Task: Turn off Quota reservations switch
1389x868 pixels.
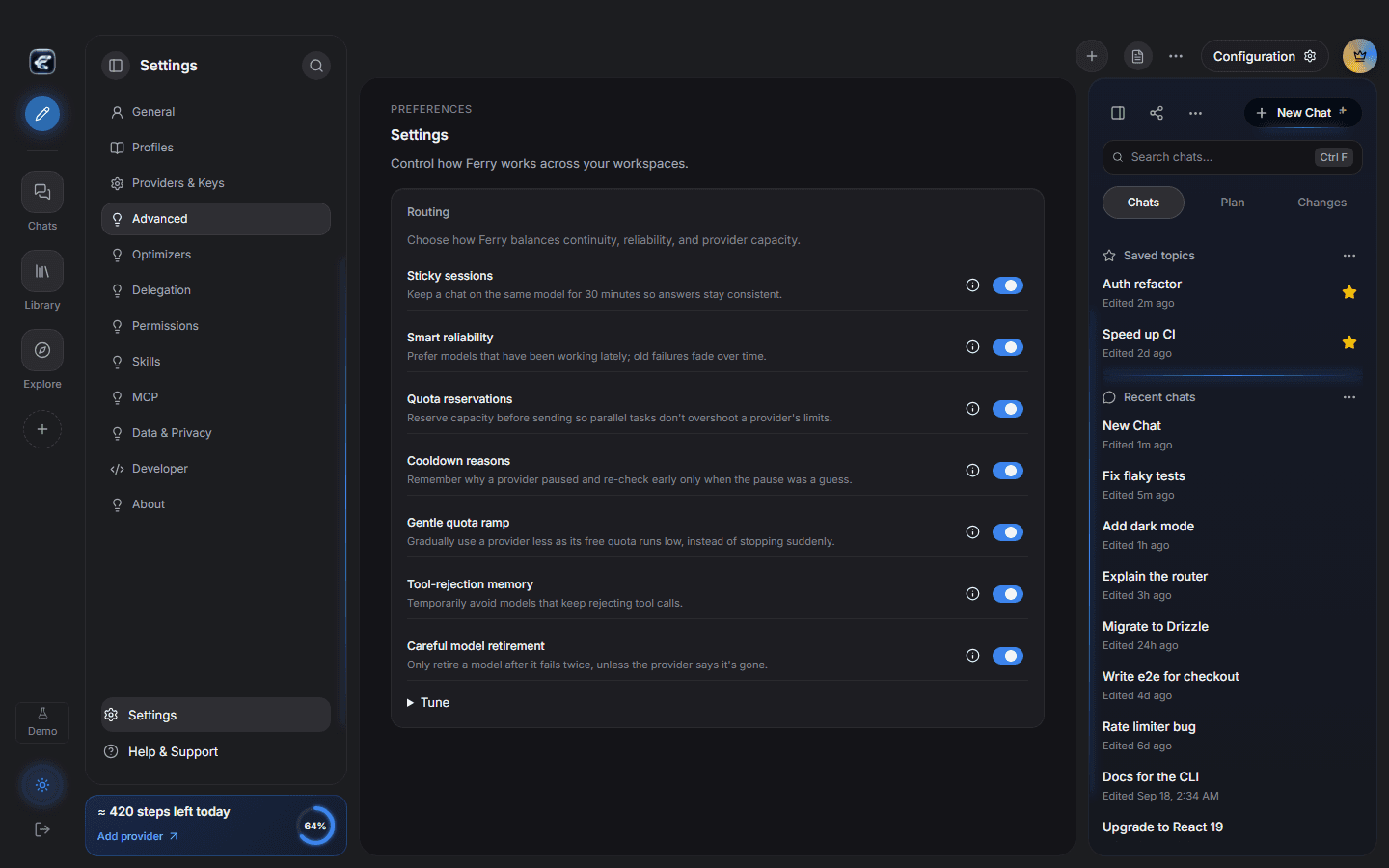Action: 1008,409
